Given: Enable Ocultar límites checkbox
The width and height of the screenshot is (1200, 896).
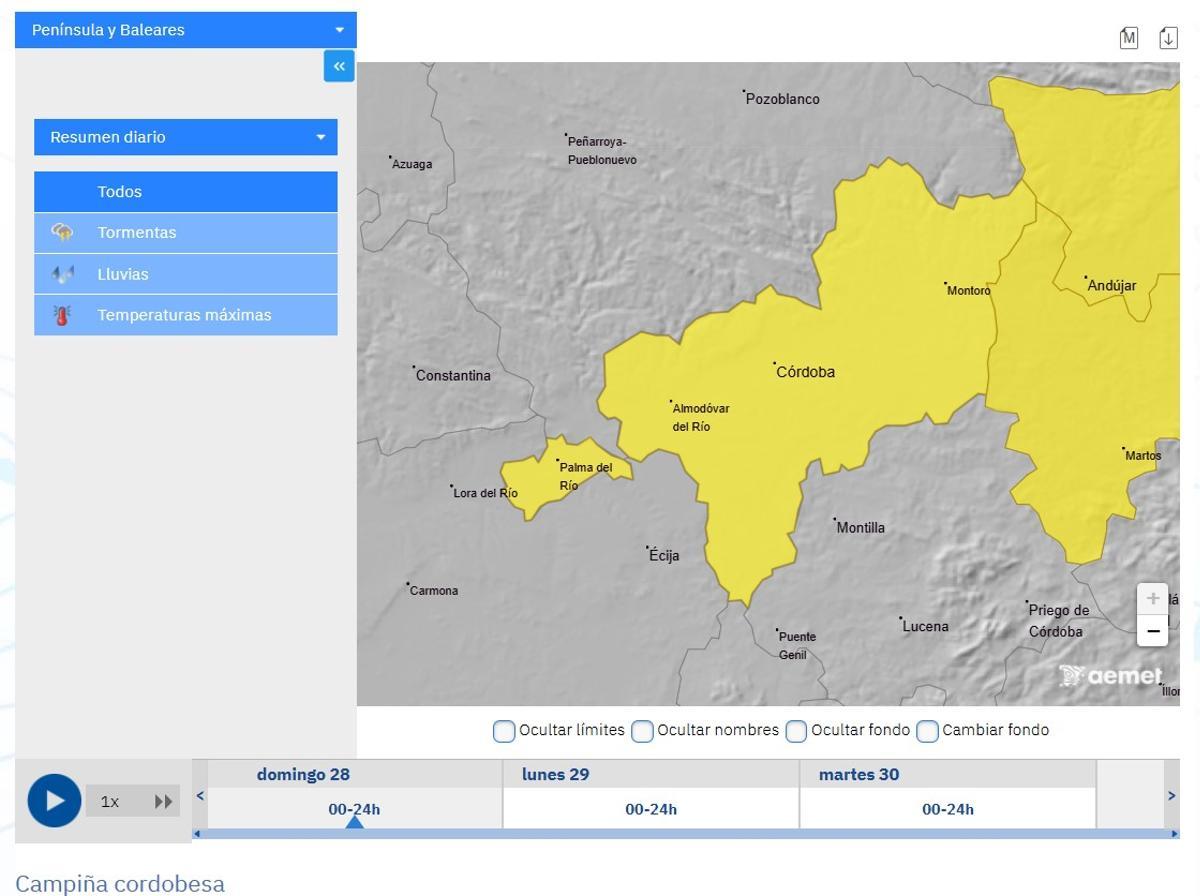Looking at the screenshot, I should click(505, 731).
